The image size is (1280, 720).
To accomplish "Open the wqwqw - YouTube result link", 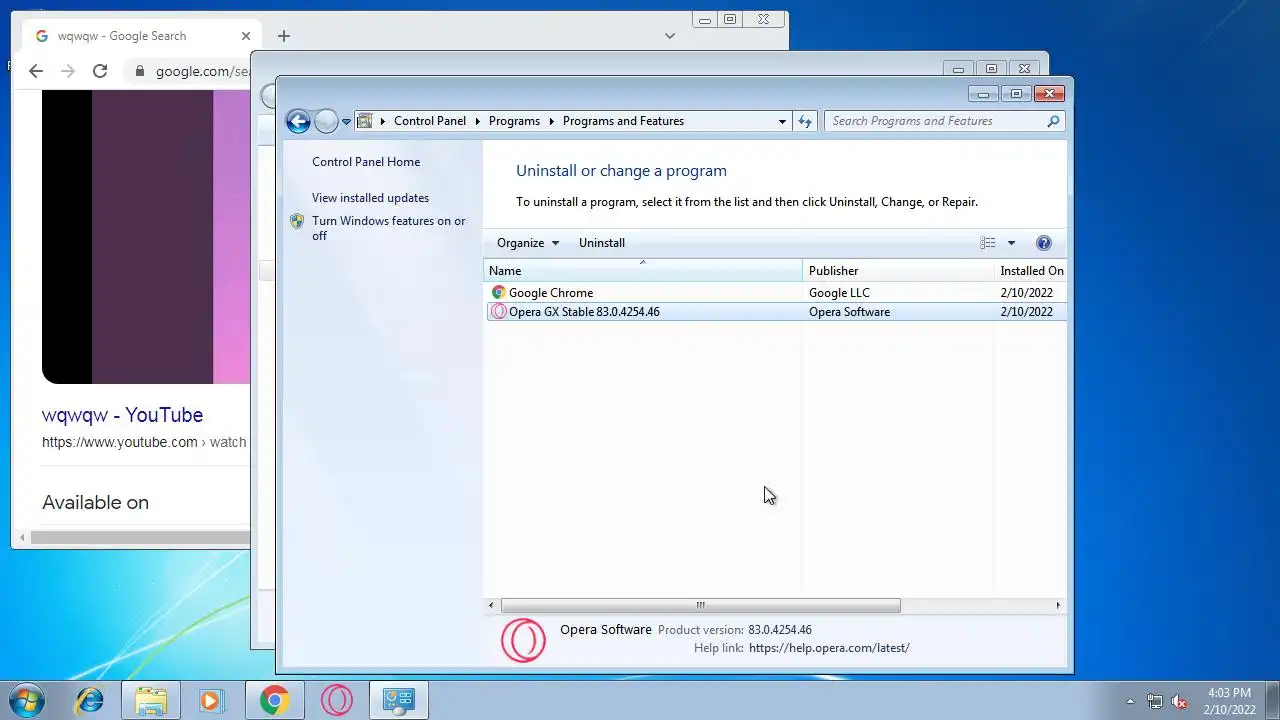I will 122,415.
